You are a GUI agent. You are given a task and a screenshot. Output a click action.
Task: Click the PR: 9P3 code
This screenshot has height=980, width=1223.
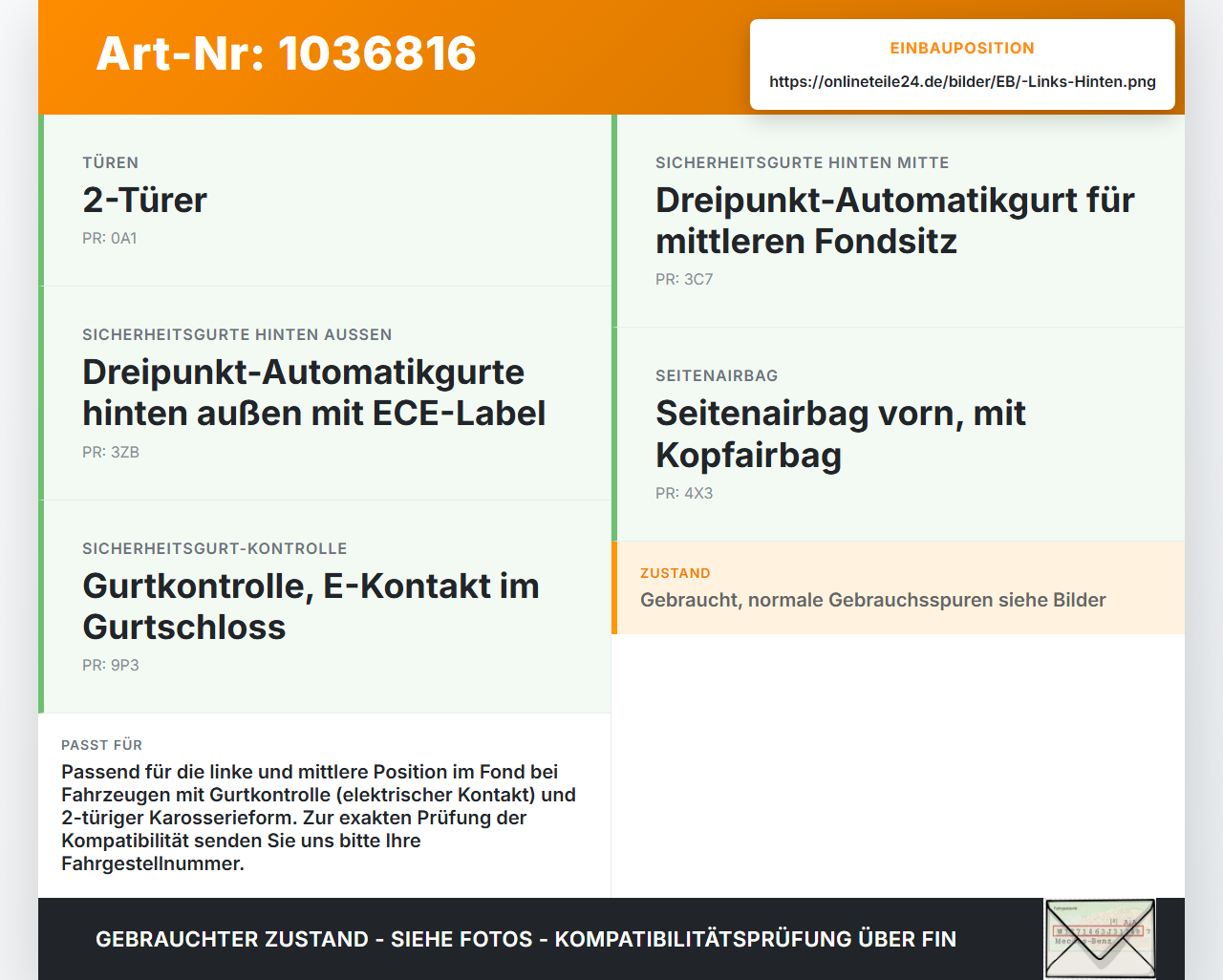111,665
